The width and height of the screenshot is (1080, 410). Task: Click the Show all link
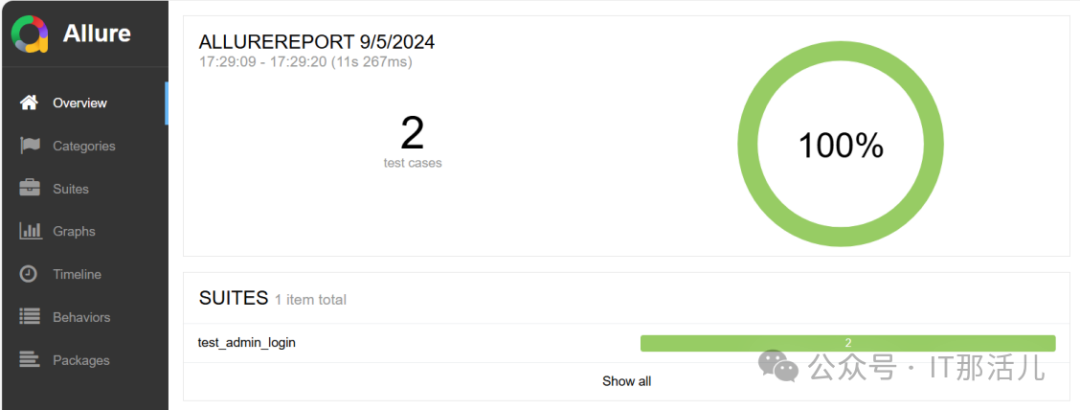626,381
